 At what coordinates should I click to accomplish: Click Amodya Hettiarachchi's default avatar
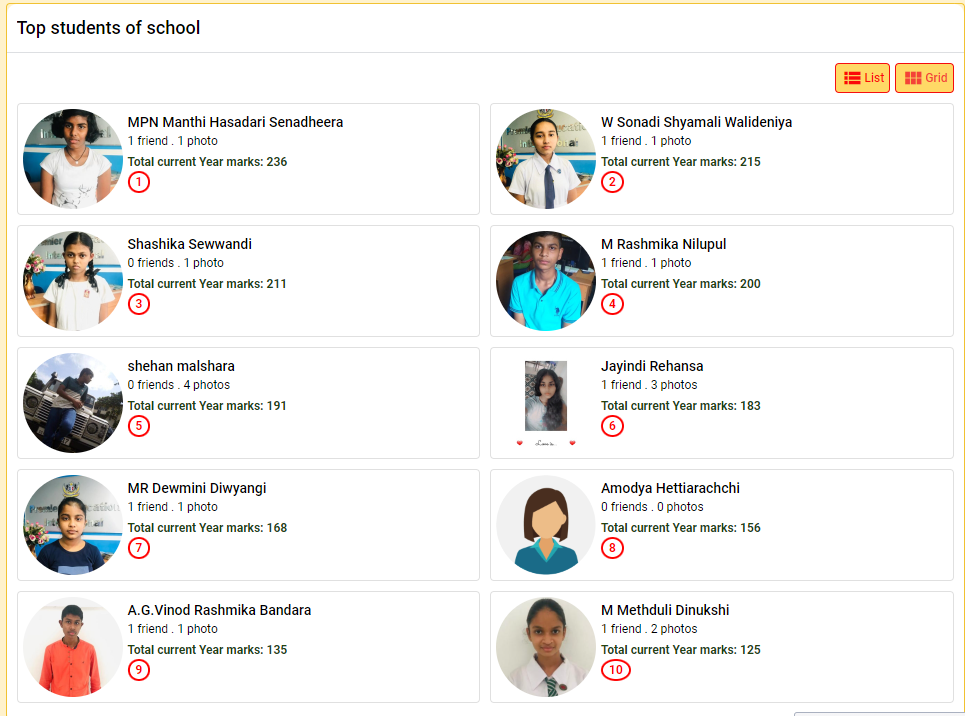(x=546, y=525)
